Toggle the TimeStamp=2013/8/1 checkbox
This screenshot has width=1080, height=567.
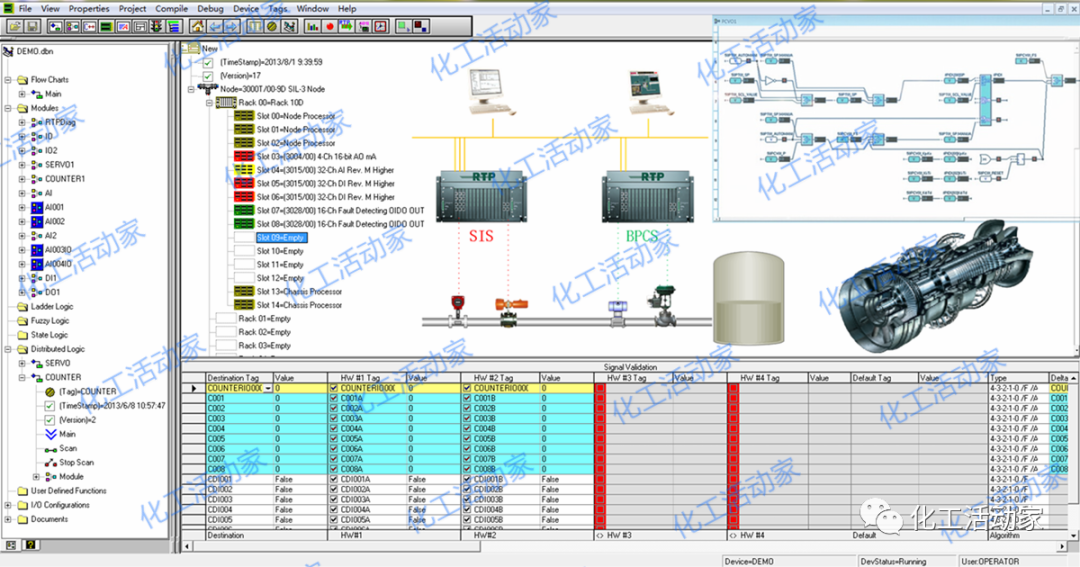[208, 63]
